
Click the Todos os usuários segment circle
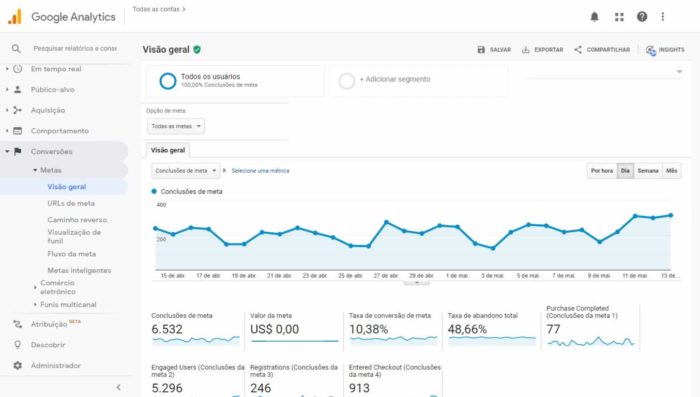click(x=168, y=81)
